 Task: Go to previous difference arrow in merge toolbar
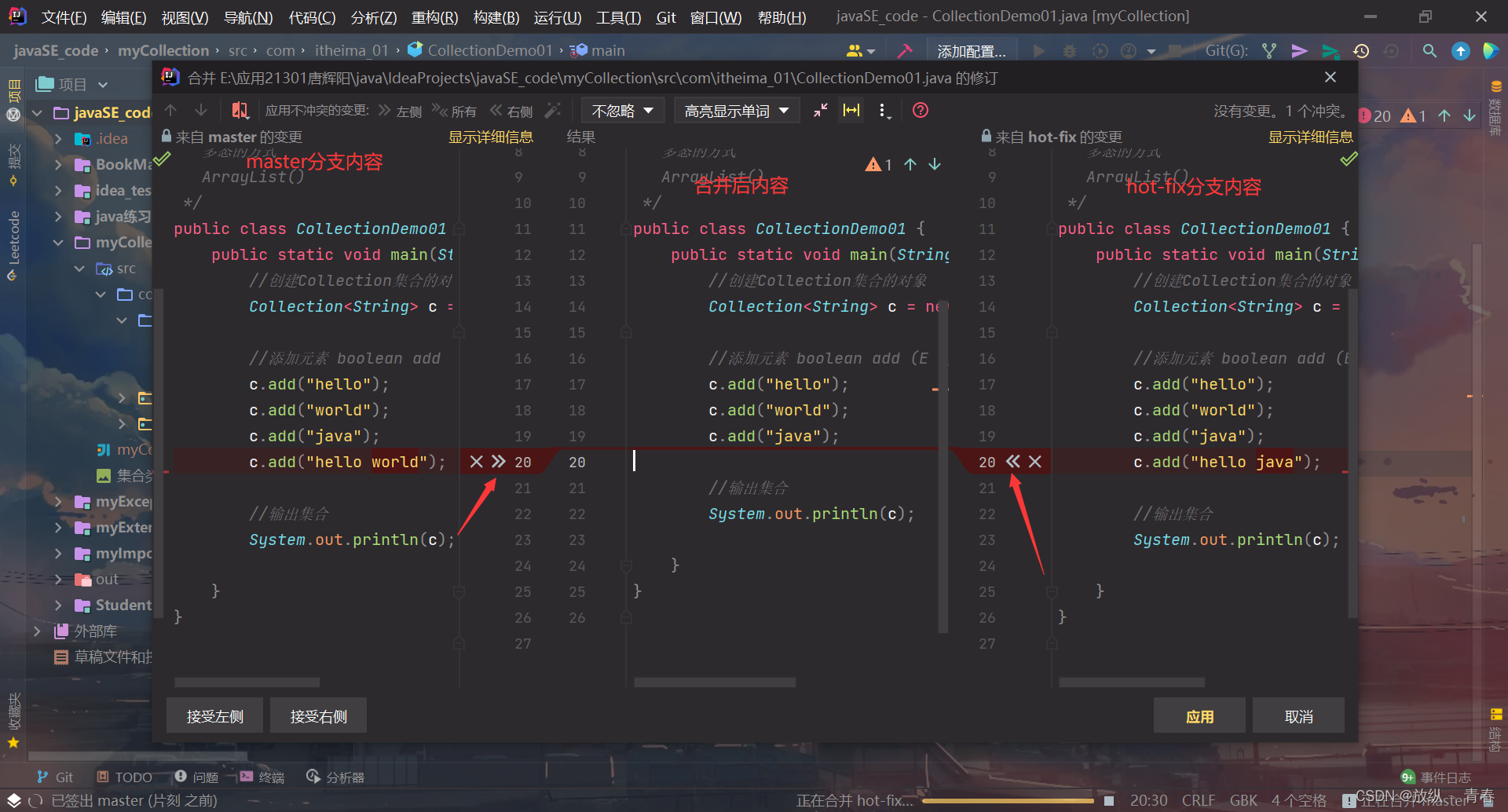click(170, 111)
